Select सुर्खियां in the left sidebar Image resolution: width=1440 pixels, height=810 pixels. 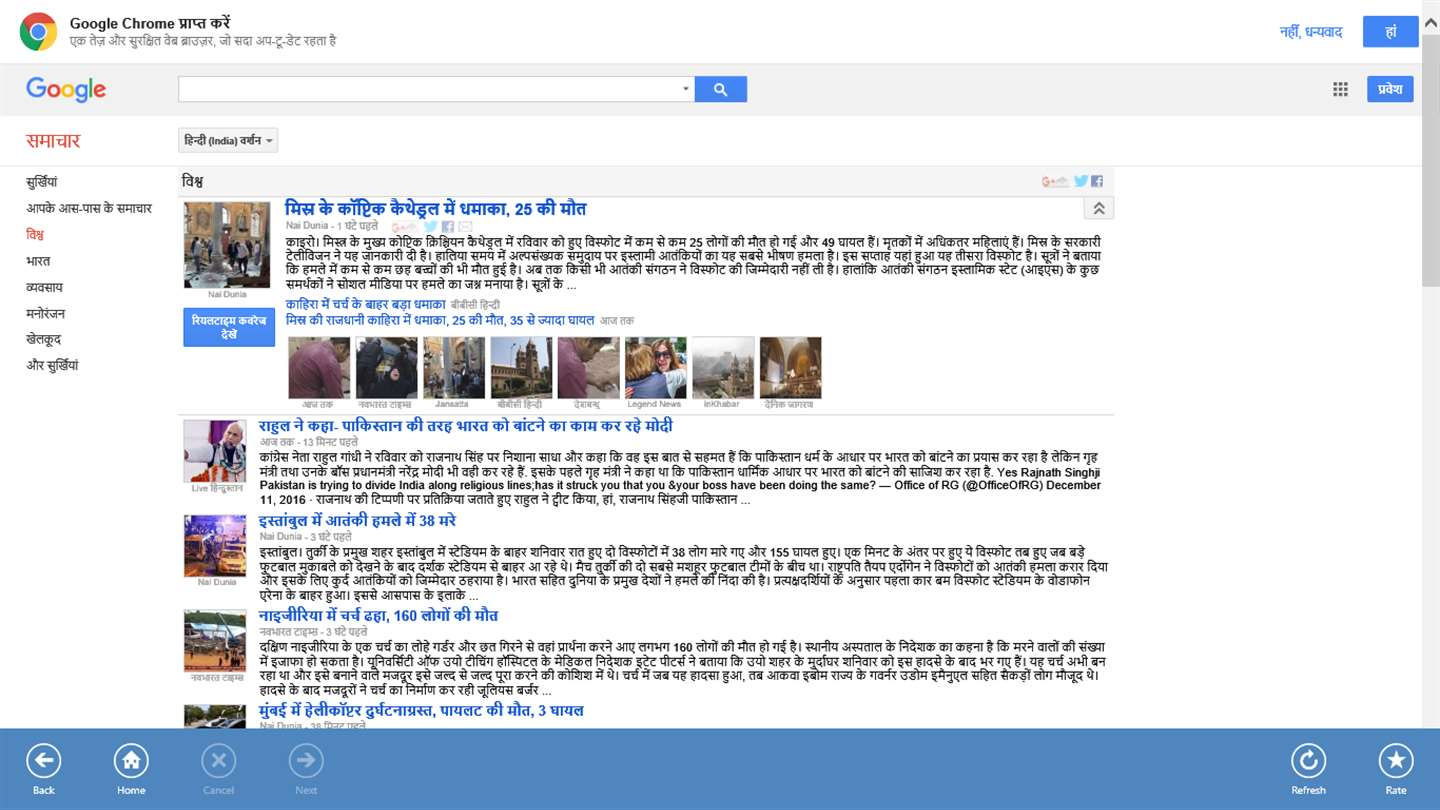tap(42, 182)
